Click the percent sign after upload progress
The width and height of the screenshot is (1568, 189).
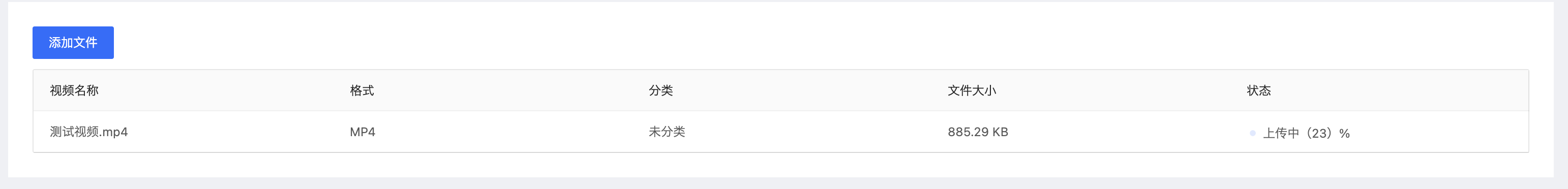1345,133
